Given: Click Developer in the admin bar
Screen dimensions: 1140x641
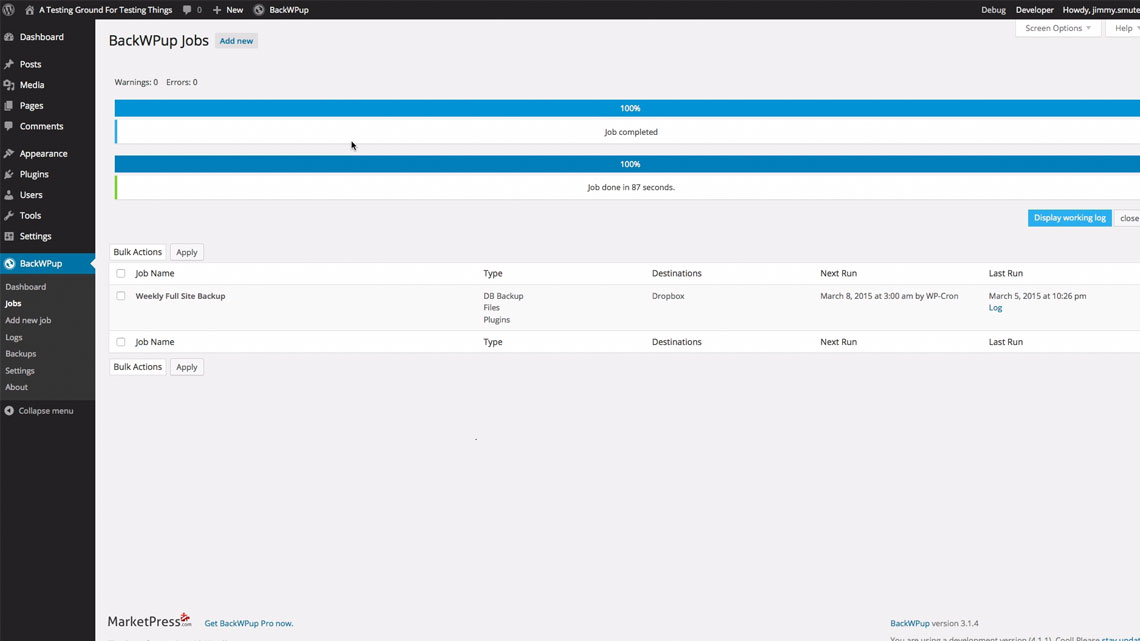Looking at the screenshot, I should click(1035, 10).
